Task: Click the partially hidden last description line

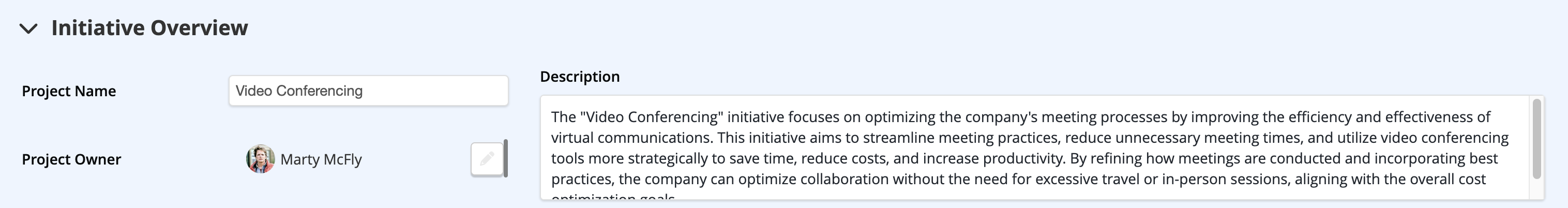Action: tap(613, 197)
